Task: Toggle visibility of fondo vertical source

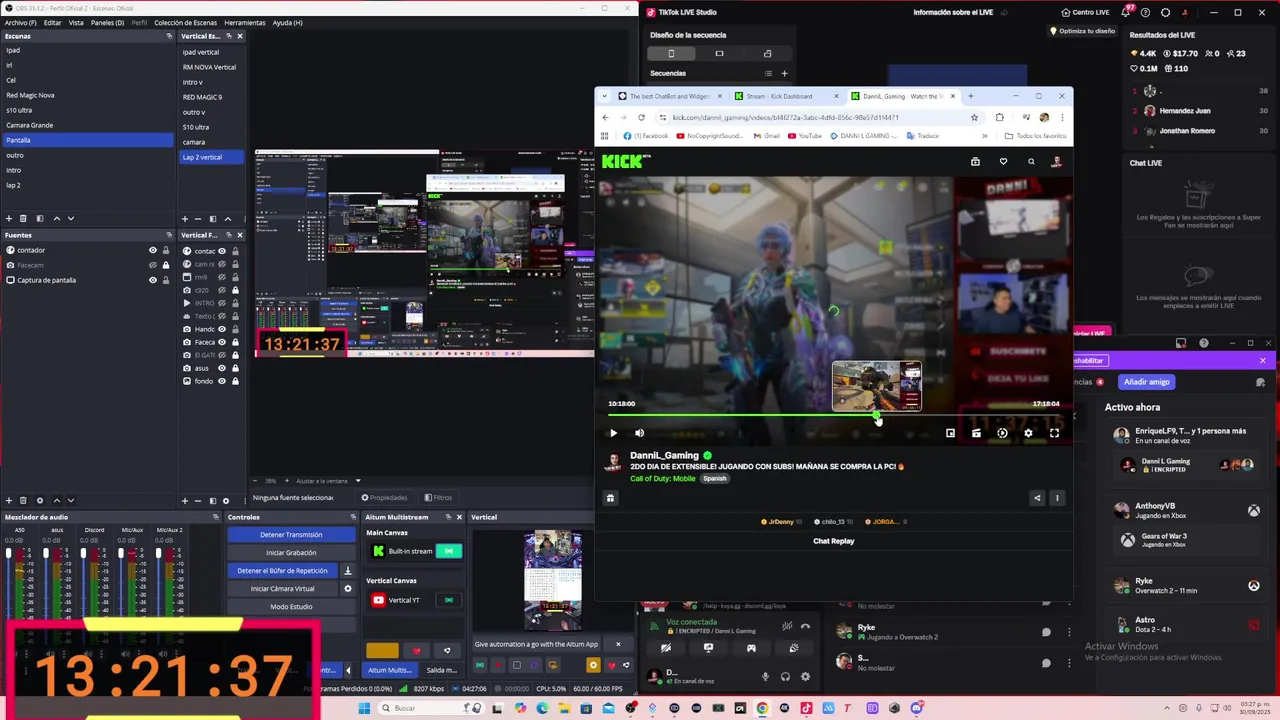Action: (x=222, y=381)
